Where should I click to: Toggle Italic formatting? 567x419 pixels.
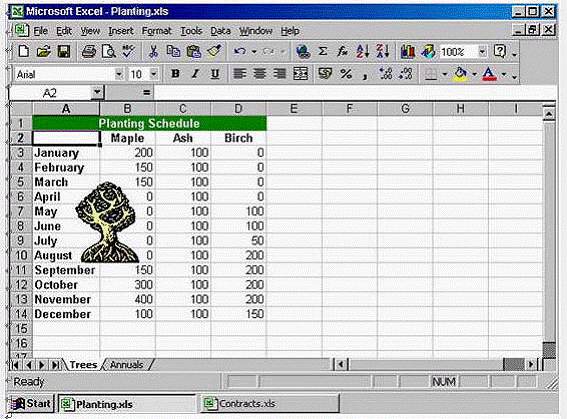(195, 74)
